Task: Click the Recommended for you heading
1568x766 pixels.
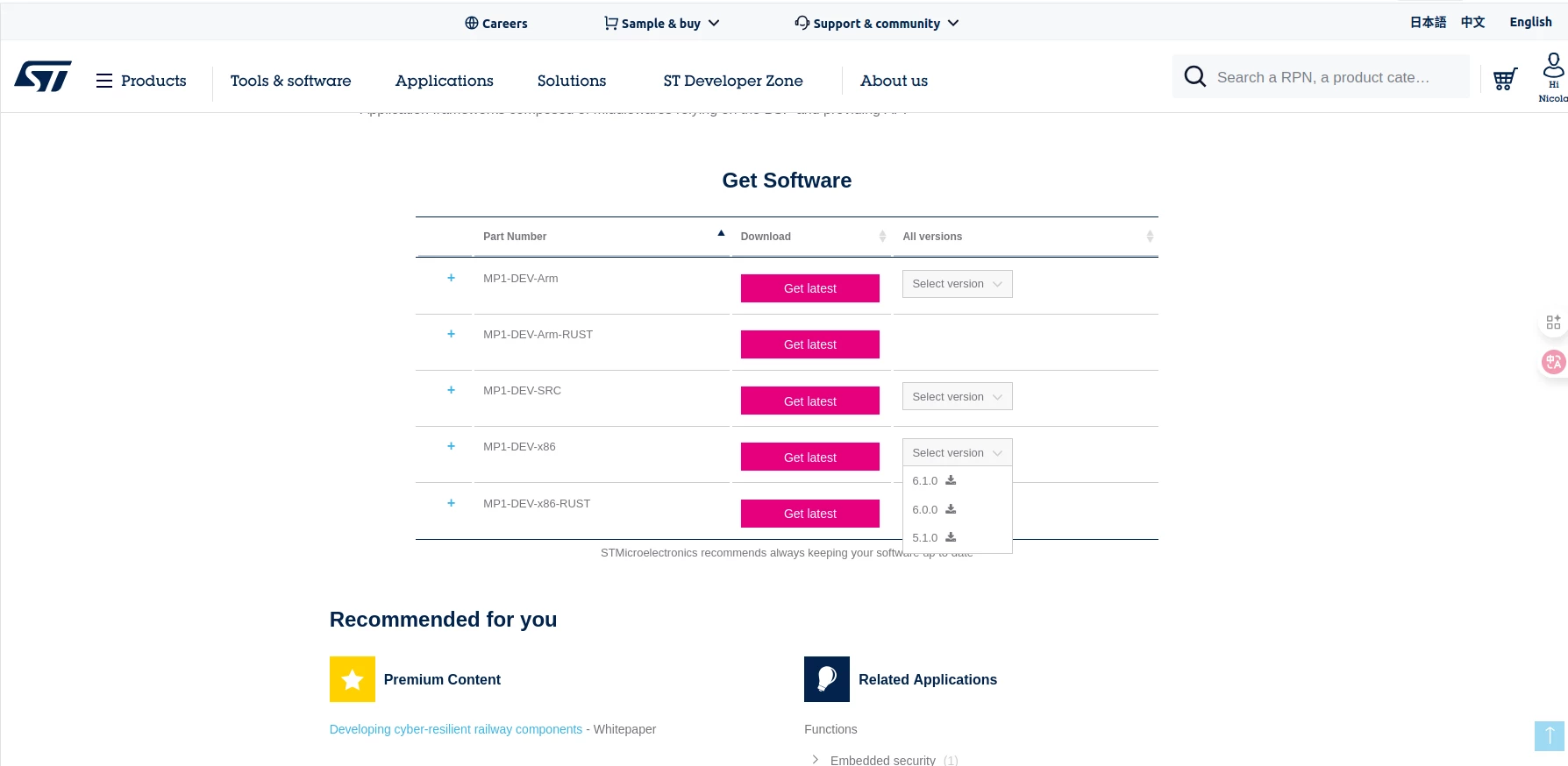Action: [x=443, y=620]
